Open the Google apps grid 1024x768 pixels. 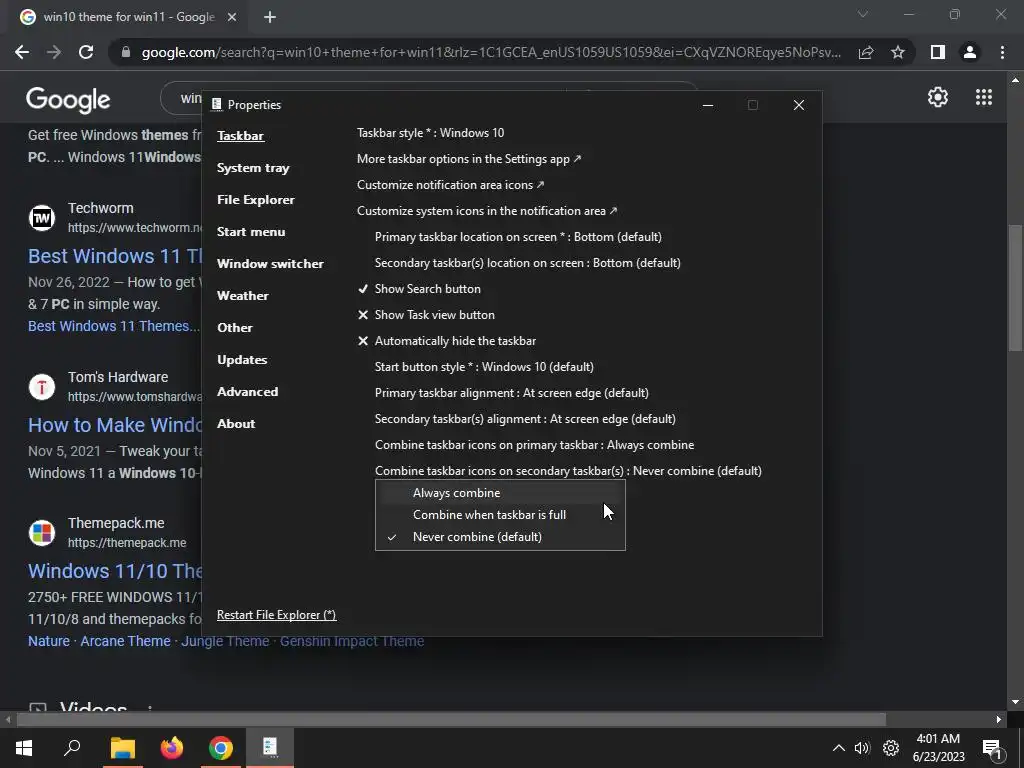coord(984,97)
